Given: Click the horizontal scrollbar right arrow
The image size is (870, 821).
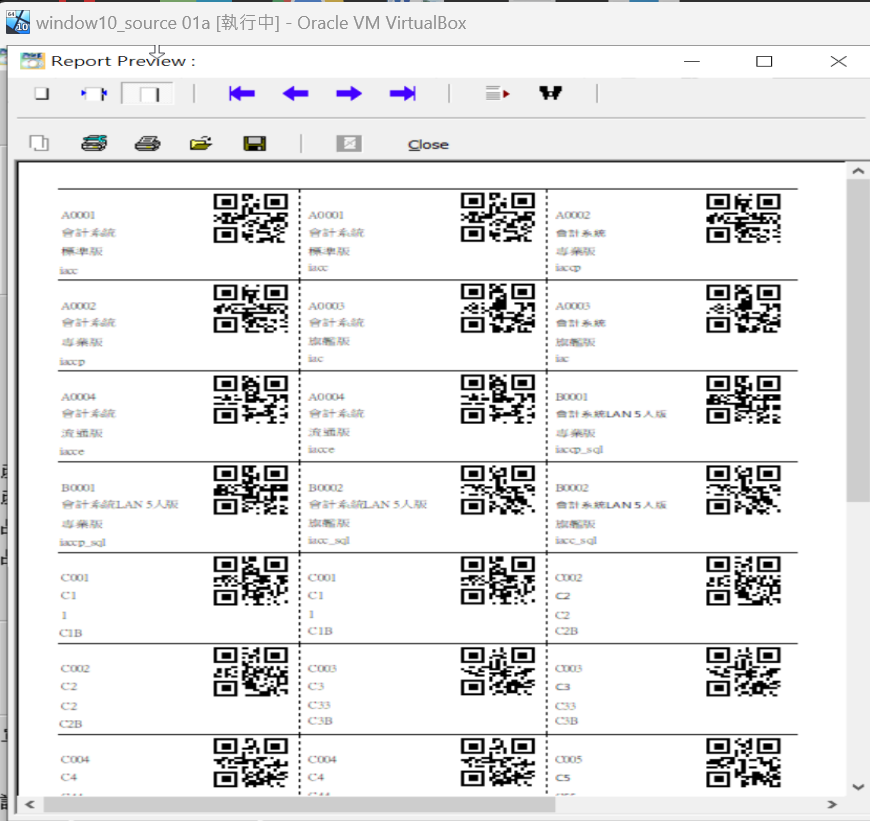Looking at the screenshot, I should [832, 804].
